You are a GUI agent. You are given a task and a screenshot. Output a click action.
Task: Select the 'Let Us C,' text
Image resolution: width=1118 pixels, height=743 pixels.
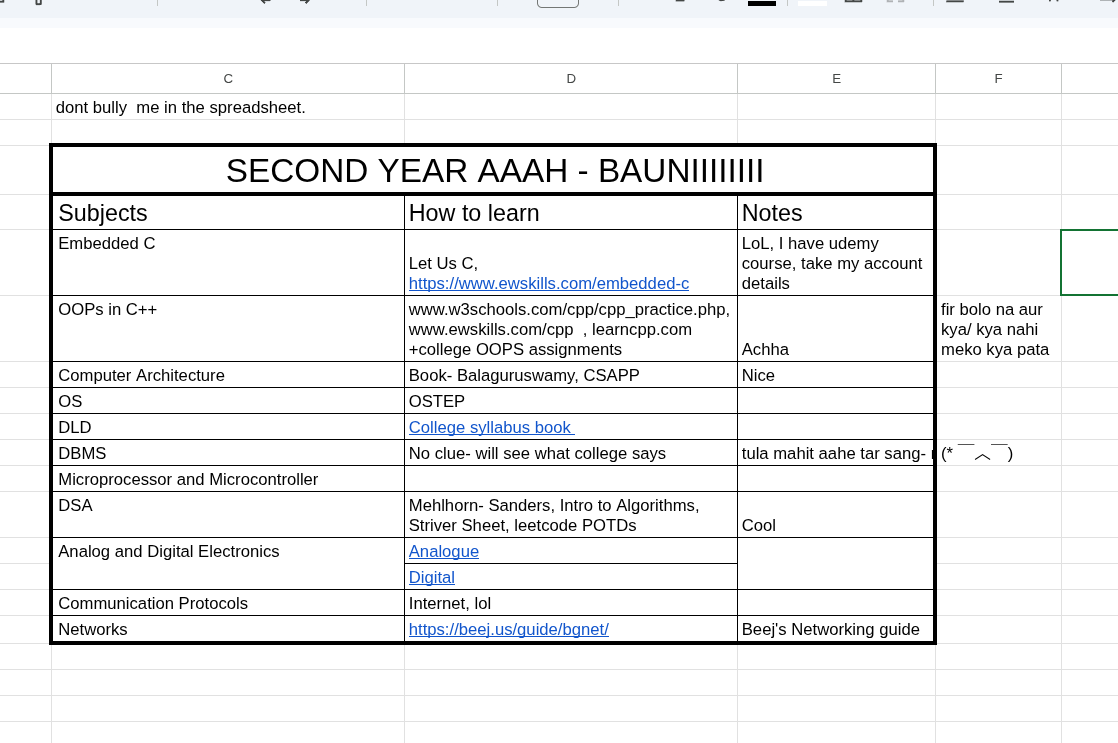tap(443, 264)
